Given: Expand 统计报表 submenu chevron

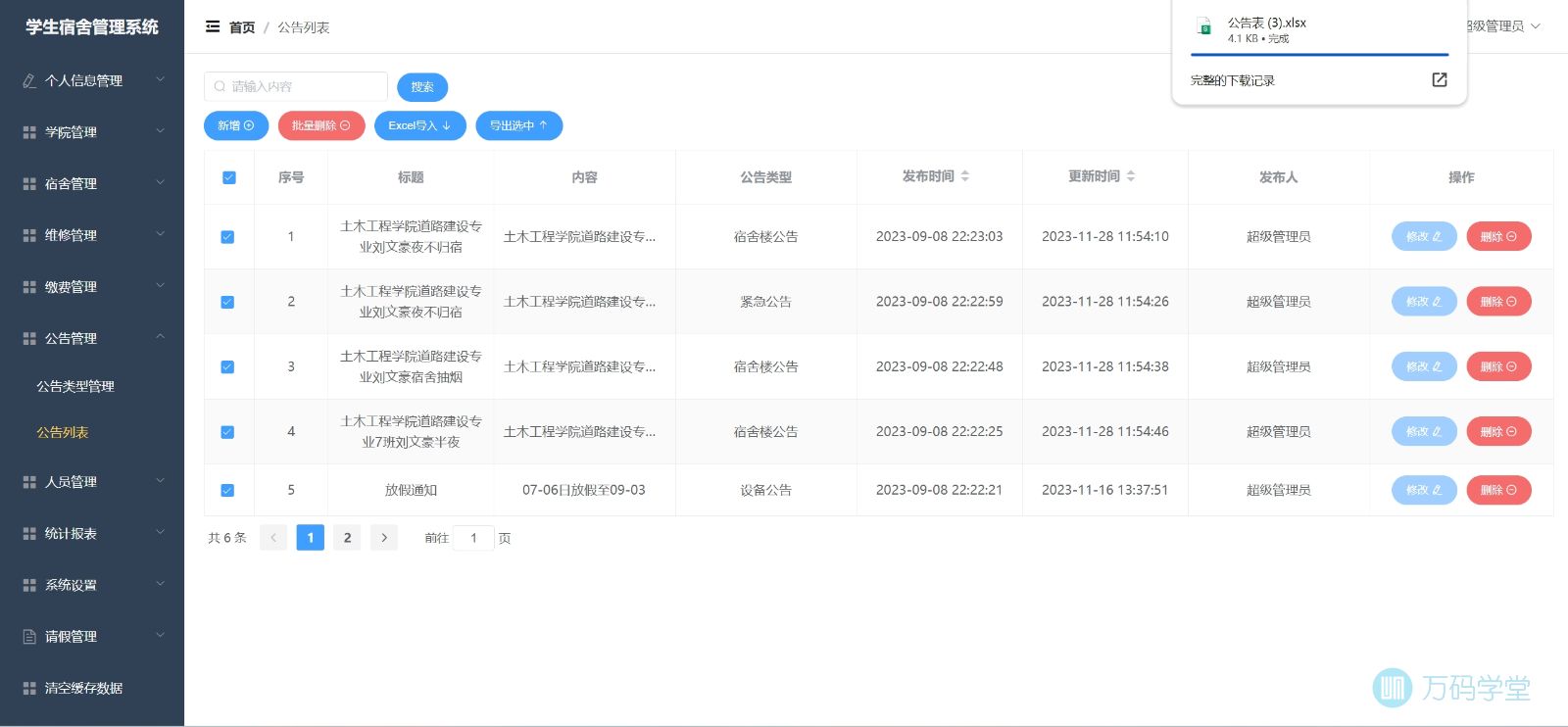Looking at the screenshot, I should [161, 532].
